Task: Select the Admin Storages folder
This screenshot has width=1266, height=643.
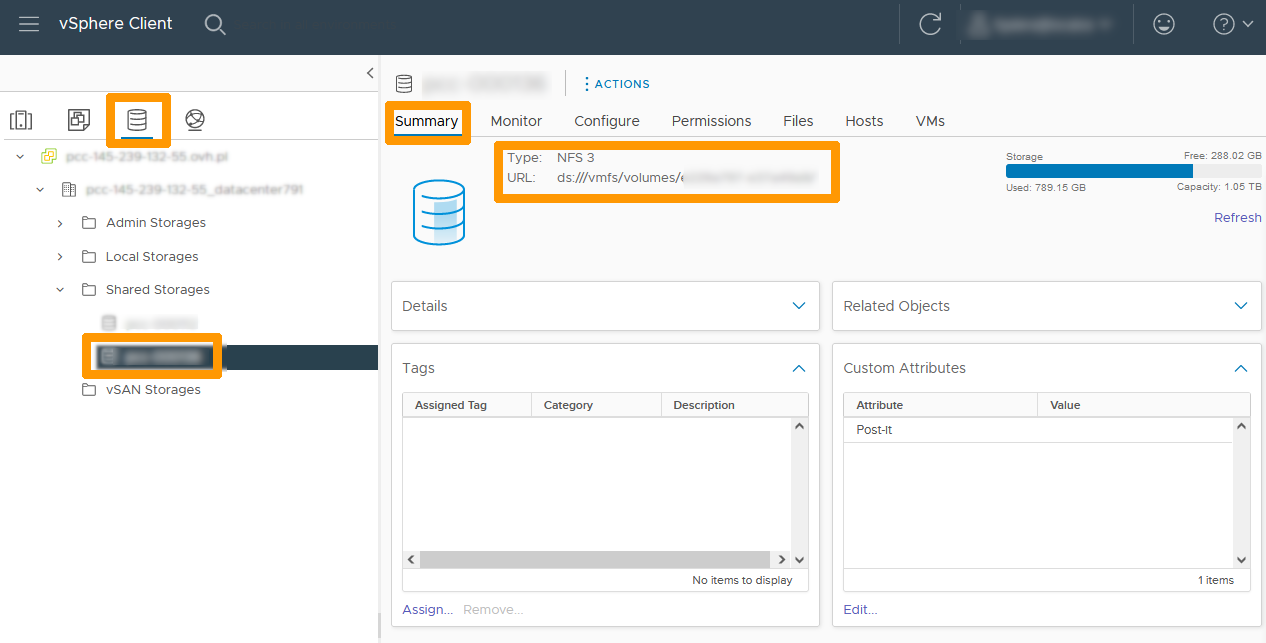Action: coord(156,223)
